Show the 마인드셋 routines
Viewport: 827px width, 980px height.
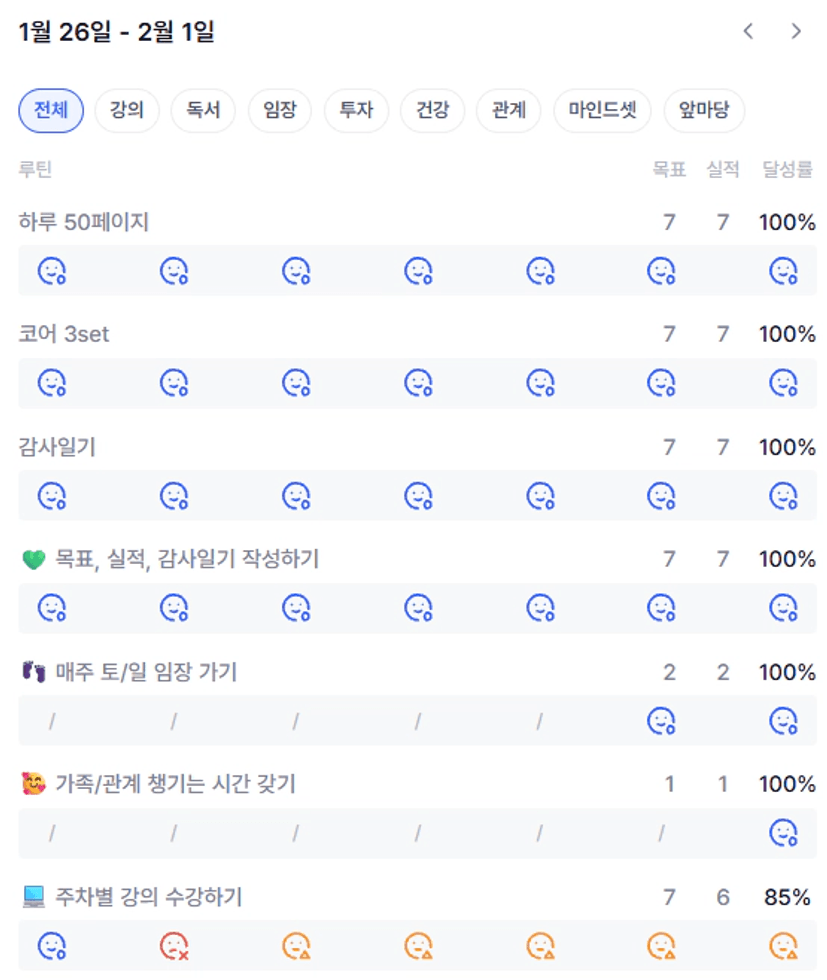602,111
